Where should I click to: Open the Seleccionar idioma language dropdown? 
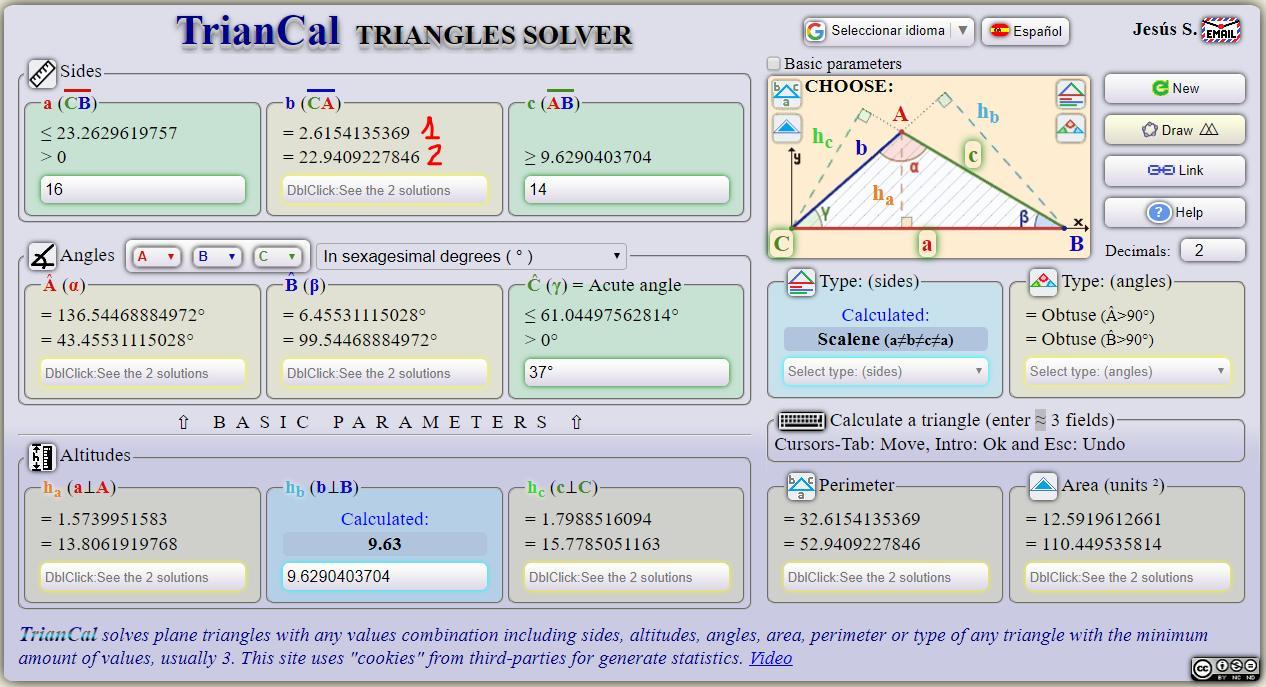click(887, 31)
